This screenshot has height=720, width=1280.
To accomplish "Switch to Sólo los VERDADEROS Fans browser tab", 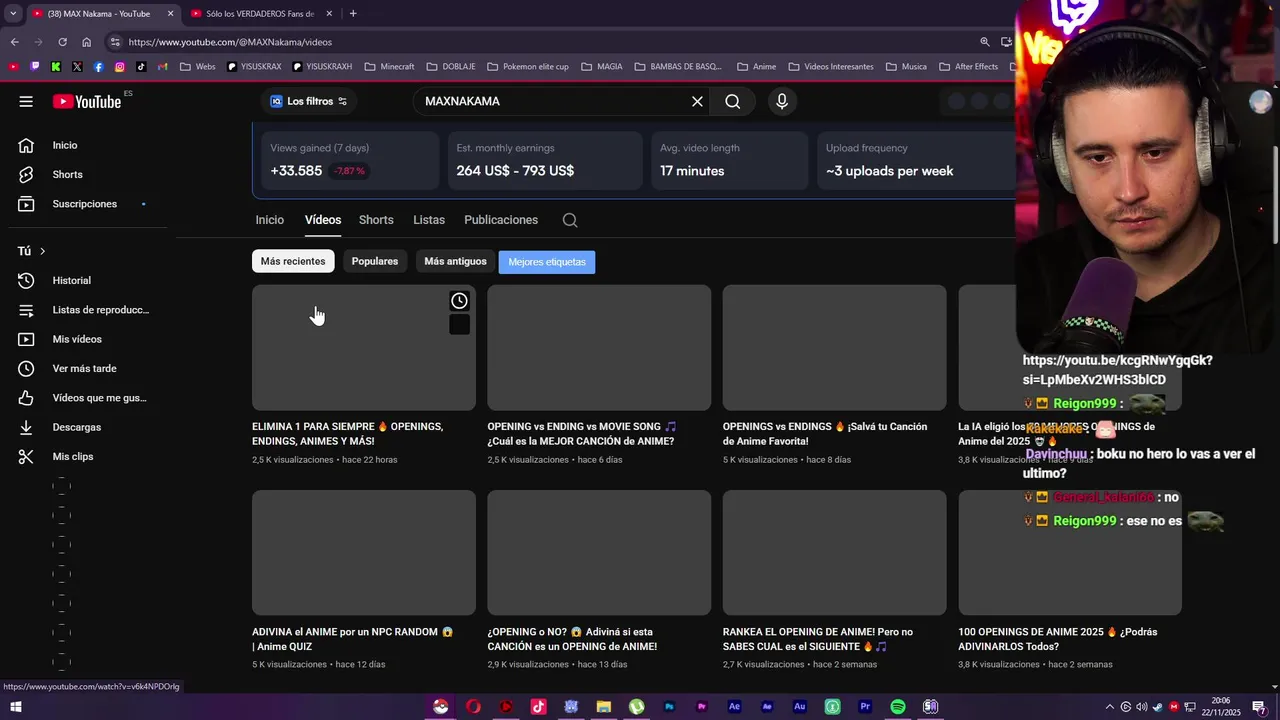I will click(260, 14).
